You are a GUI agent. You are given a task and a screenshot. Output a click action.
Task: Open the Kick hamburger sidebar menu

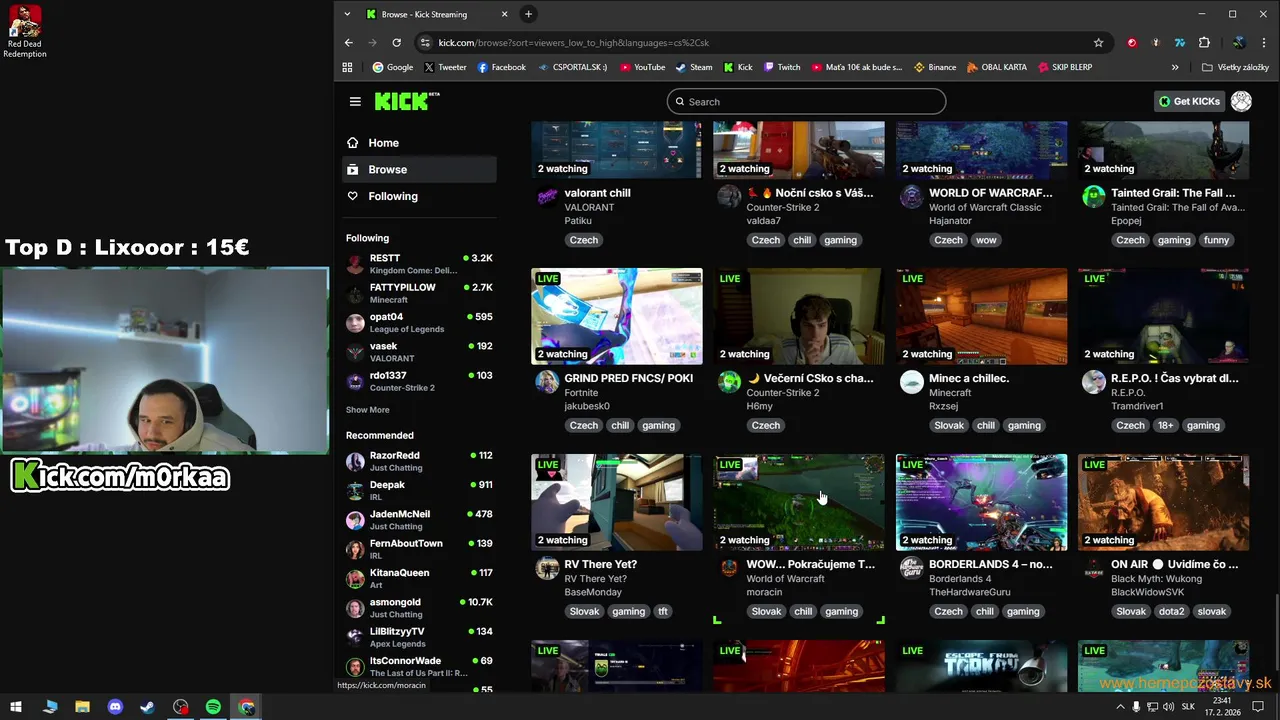click(355, 101)
